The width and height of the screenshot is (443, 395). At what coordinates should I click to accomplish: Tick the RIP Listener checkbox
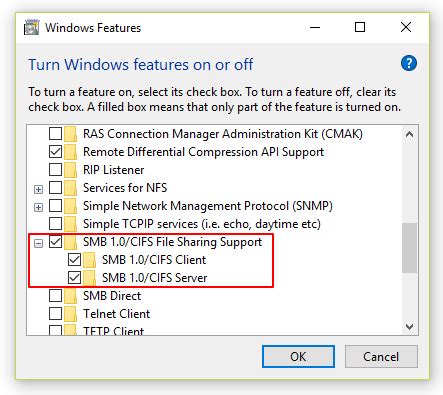tap(55, 170)
